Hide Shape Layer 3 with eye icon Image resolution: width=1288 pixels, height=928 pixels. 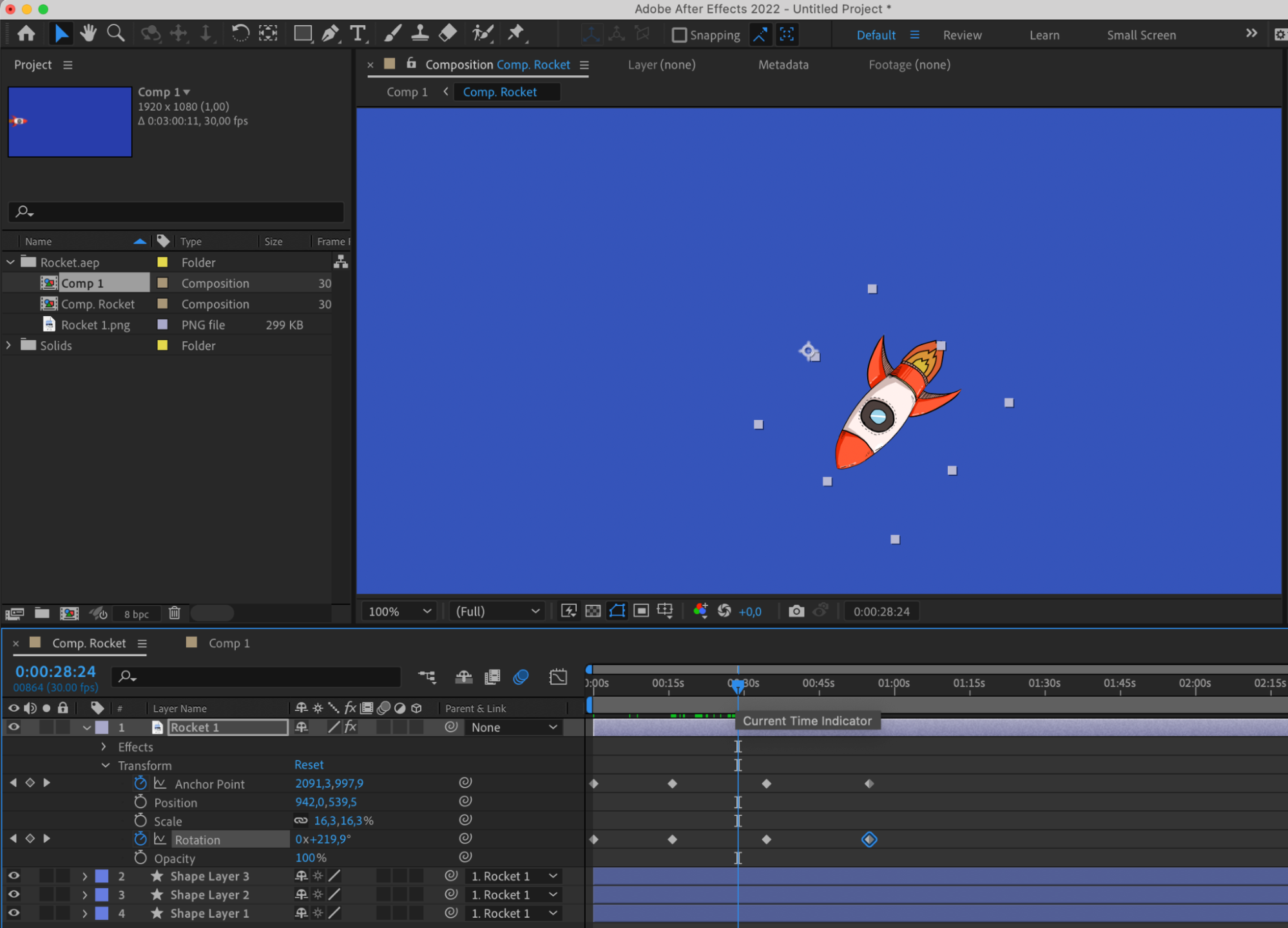pyautogui.click(x=14, y=876)
